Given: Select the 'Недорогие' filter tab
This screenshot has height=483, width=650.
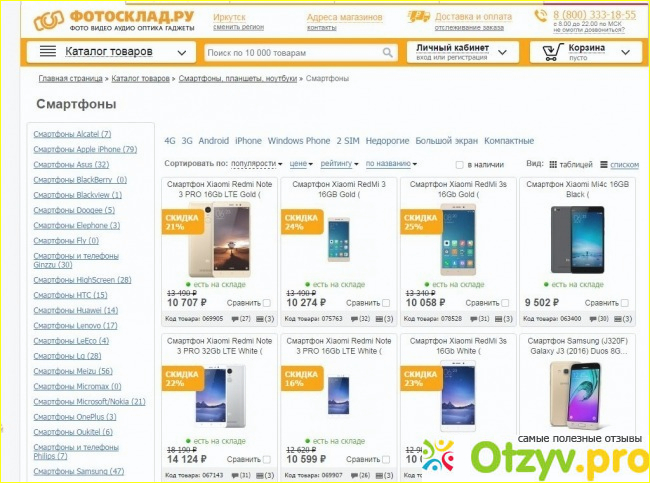Looking at the screenshot, I should [387, 141].
